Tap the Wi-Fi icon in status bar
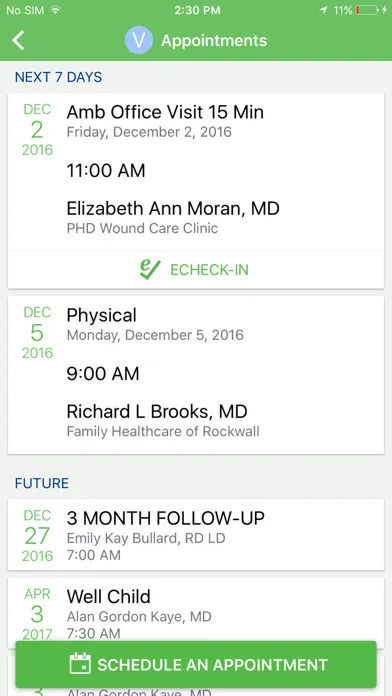The width and height of the screenshot is (392, 696). tap(55, 10)
